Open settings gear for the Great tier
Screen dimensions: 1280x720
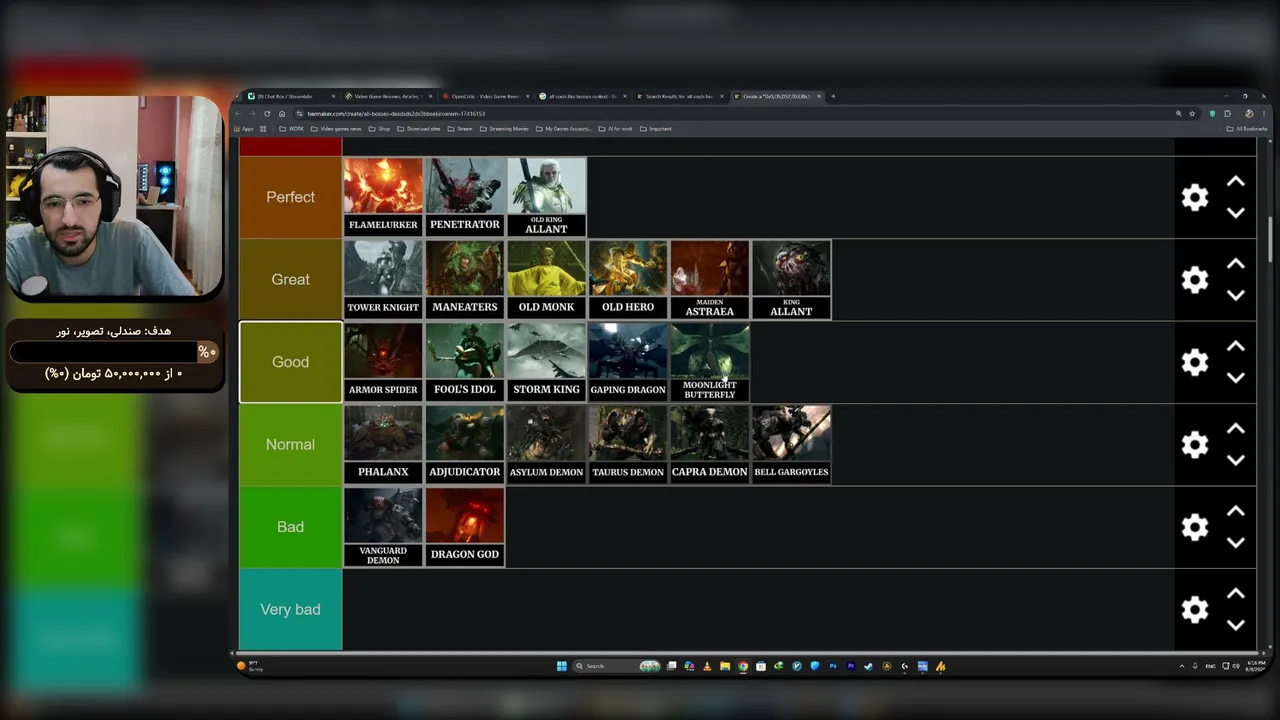pos(1195,280)
